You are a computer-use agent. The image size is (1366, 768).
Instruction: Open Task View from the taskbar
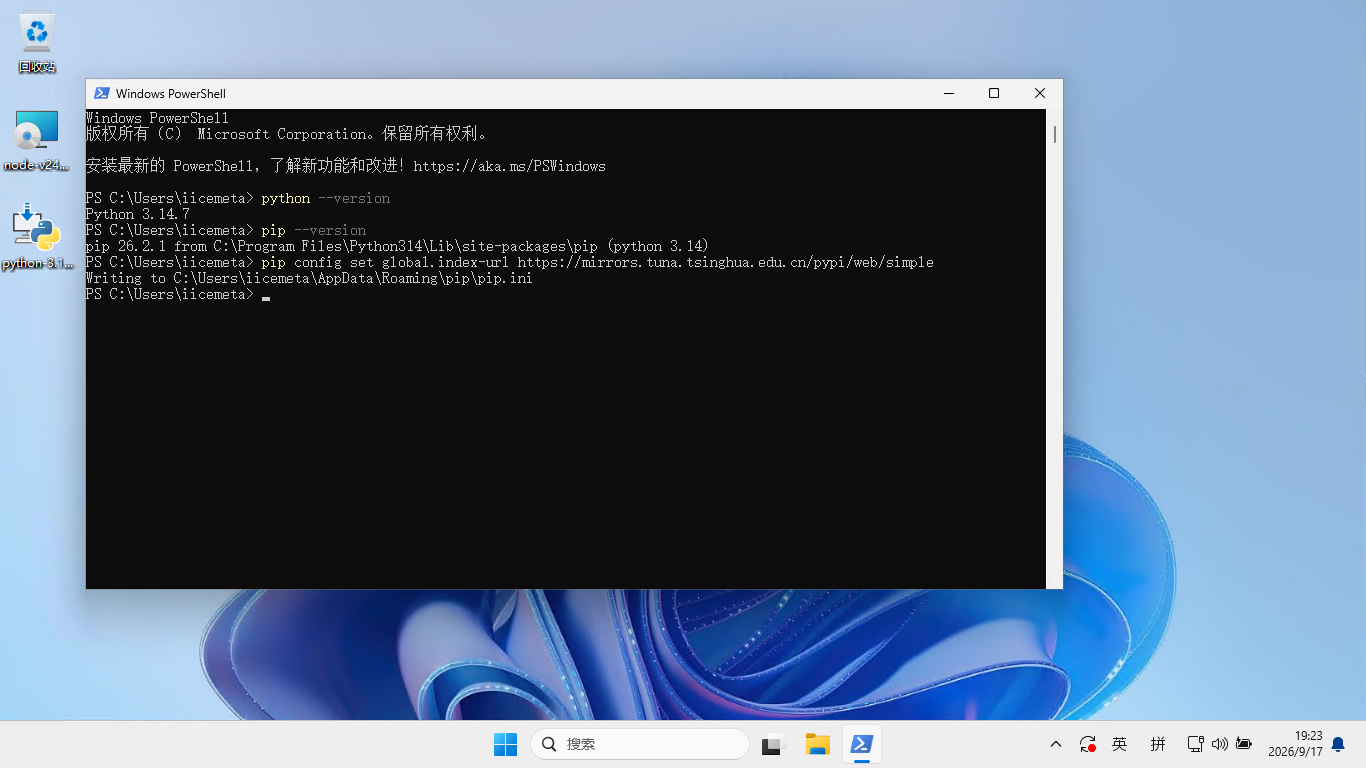pyautogui.click(x=772, y=744)
